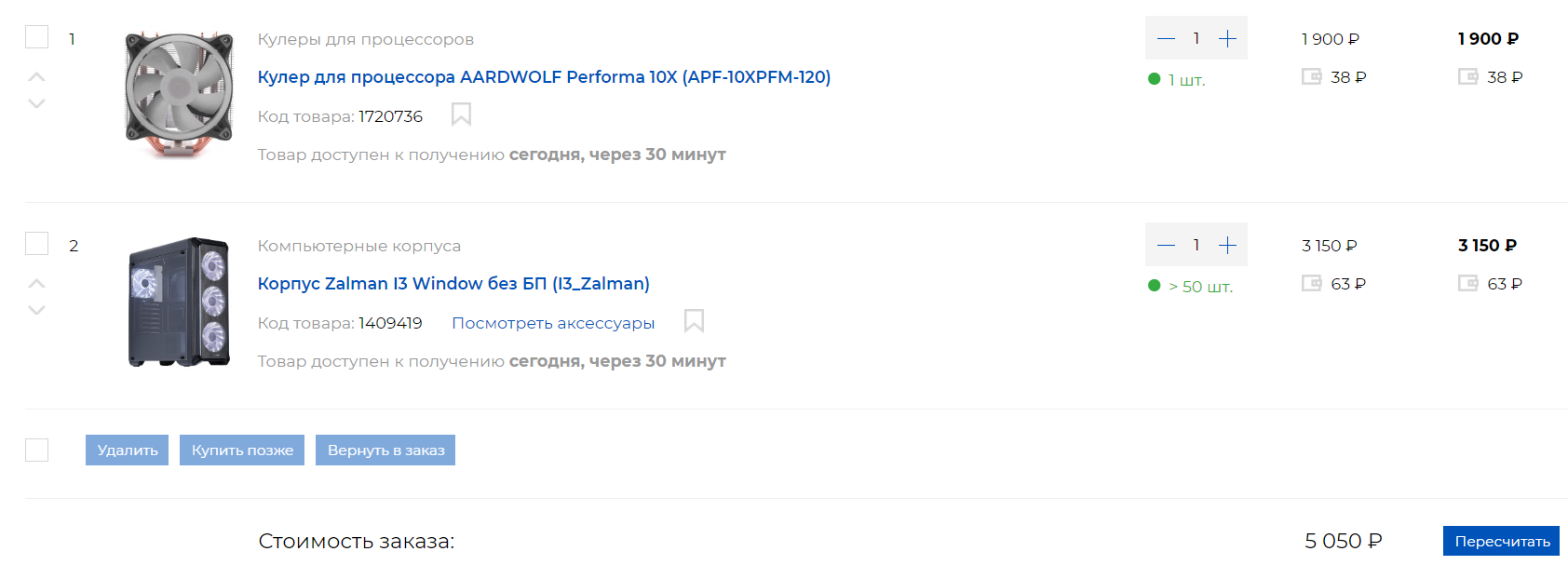
Task: Move the AARDWOLF cooler up in list
Action: [36, 76]
